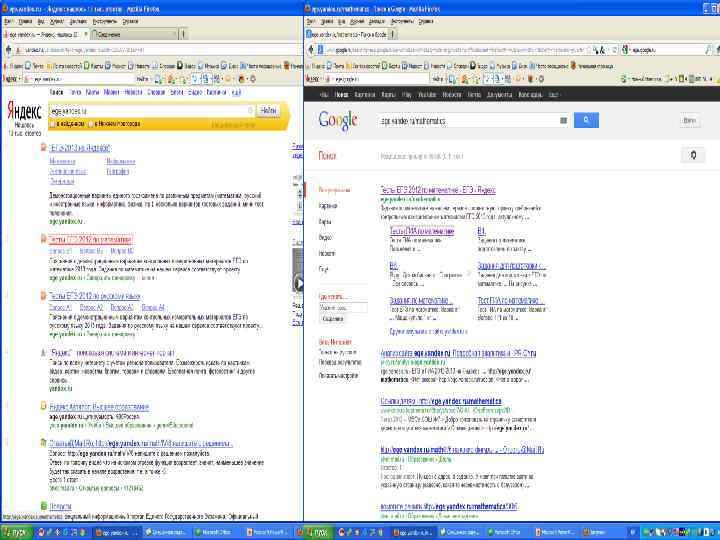Toggle 'в Нижнем Новгороде' checkbox on Yandex

click(x=91, y=124)
